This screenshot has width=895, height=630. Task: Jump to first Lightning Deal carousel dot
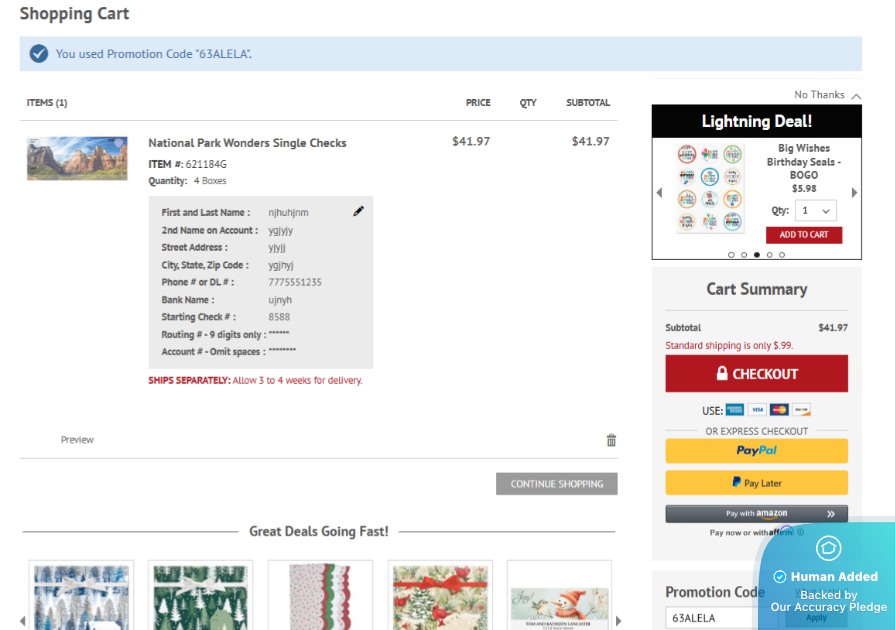(x=731, y=255)
